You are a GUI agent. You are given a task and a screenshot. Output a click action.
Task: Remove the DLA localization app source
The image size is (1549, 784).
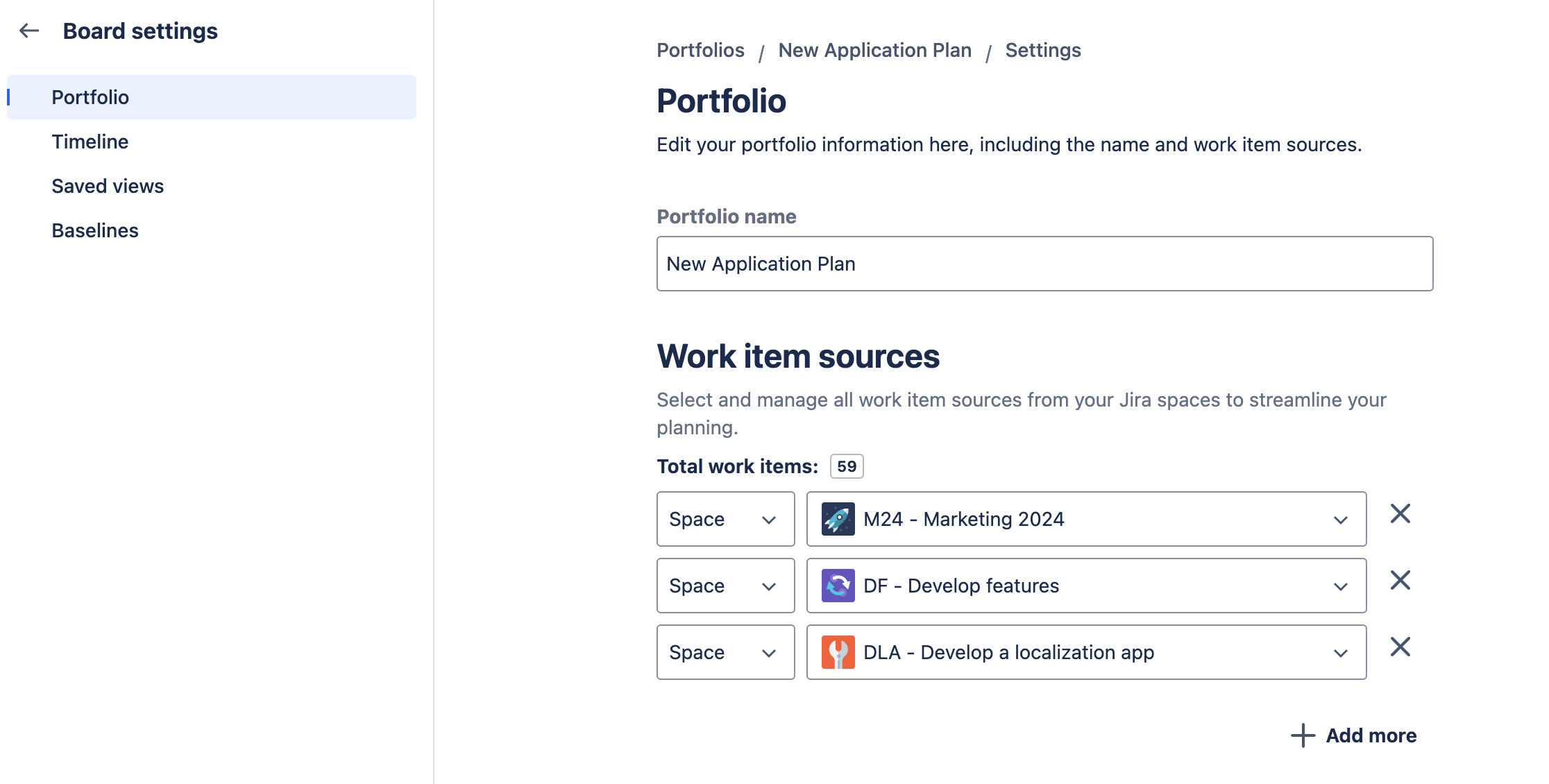coord(1400,647)
